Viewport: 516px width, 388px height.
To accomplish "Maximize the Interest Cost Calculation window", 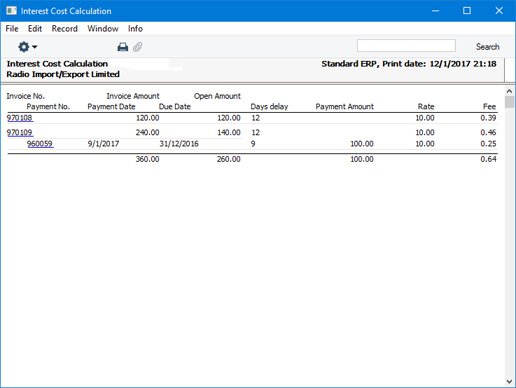I will [x=467, y=11].
